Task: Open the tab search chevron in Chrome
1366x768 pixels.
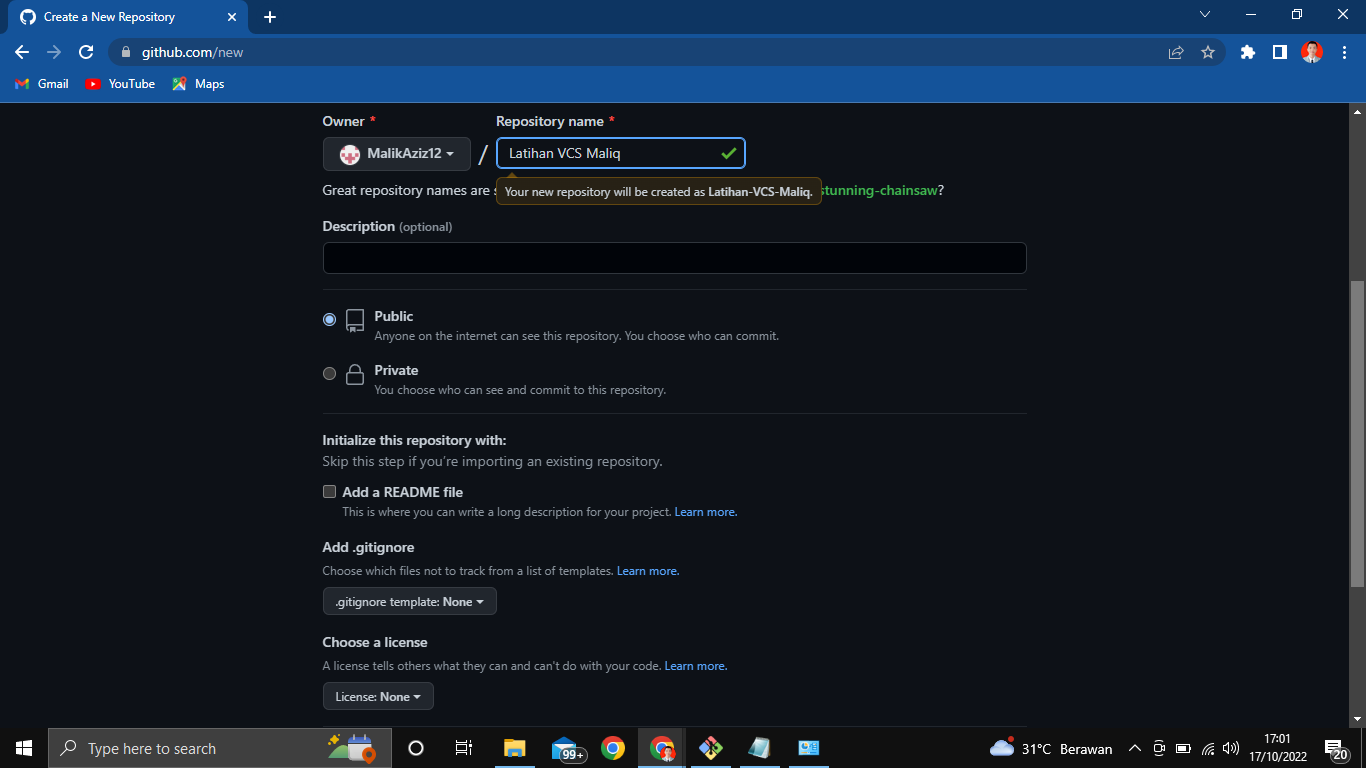Action: tap(1205, 15)
